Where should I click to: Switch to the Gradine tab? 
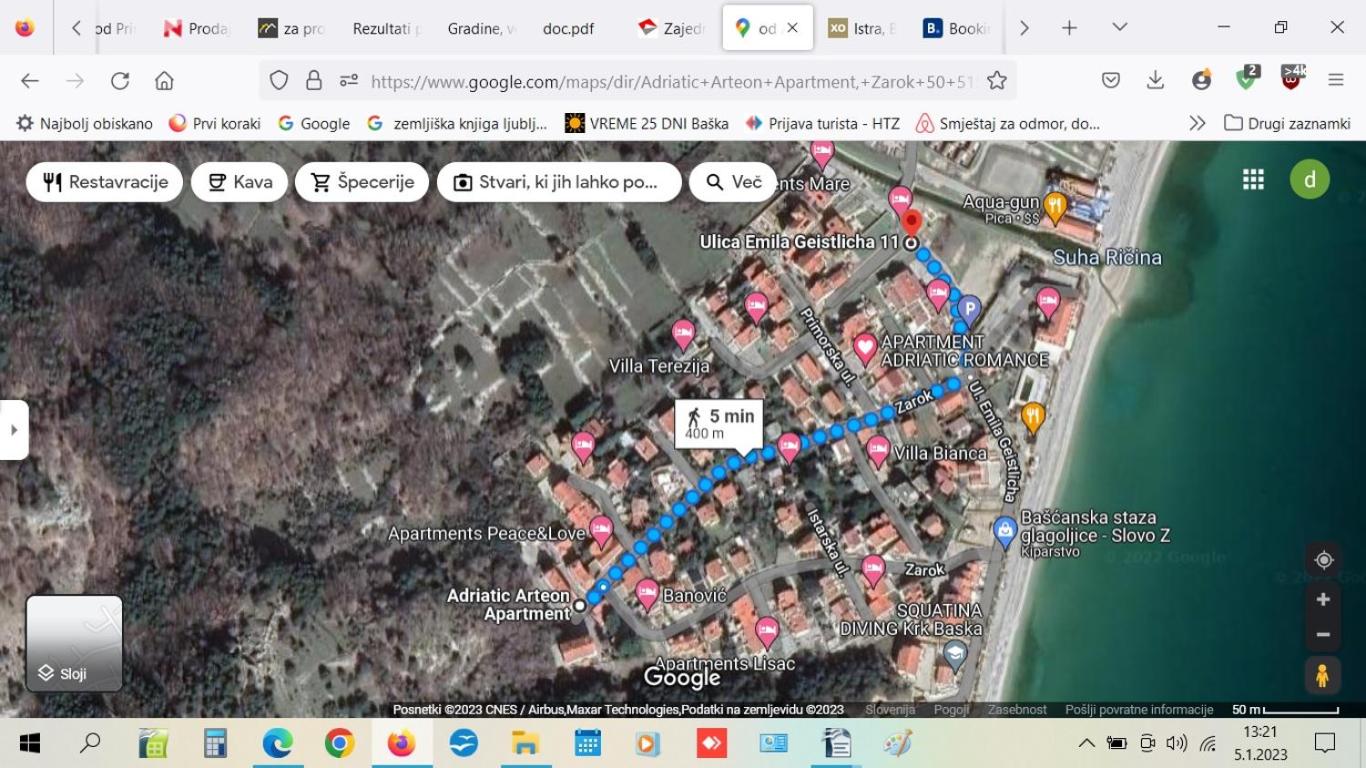point(481,28)
